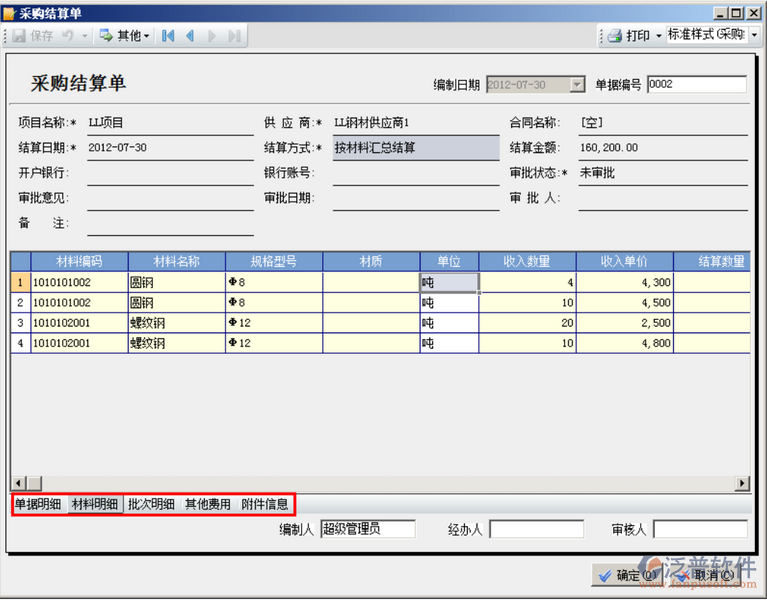
Task: Click the horizontal scrollbar right arrow
Action: coord(742,483)
